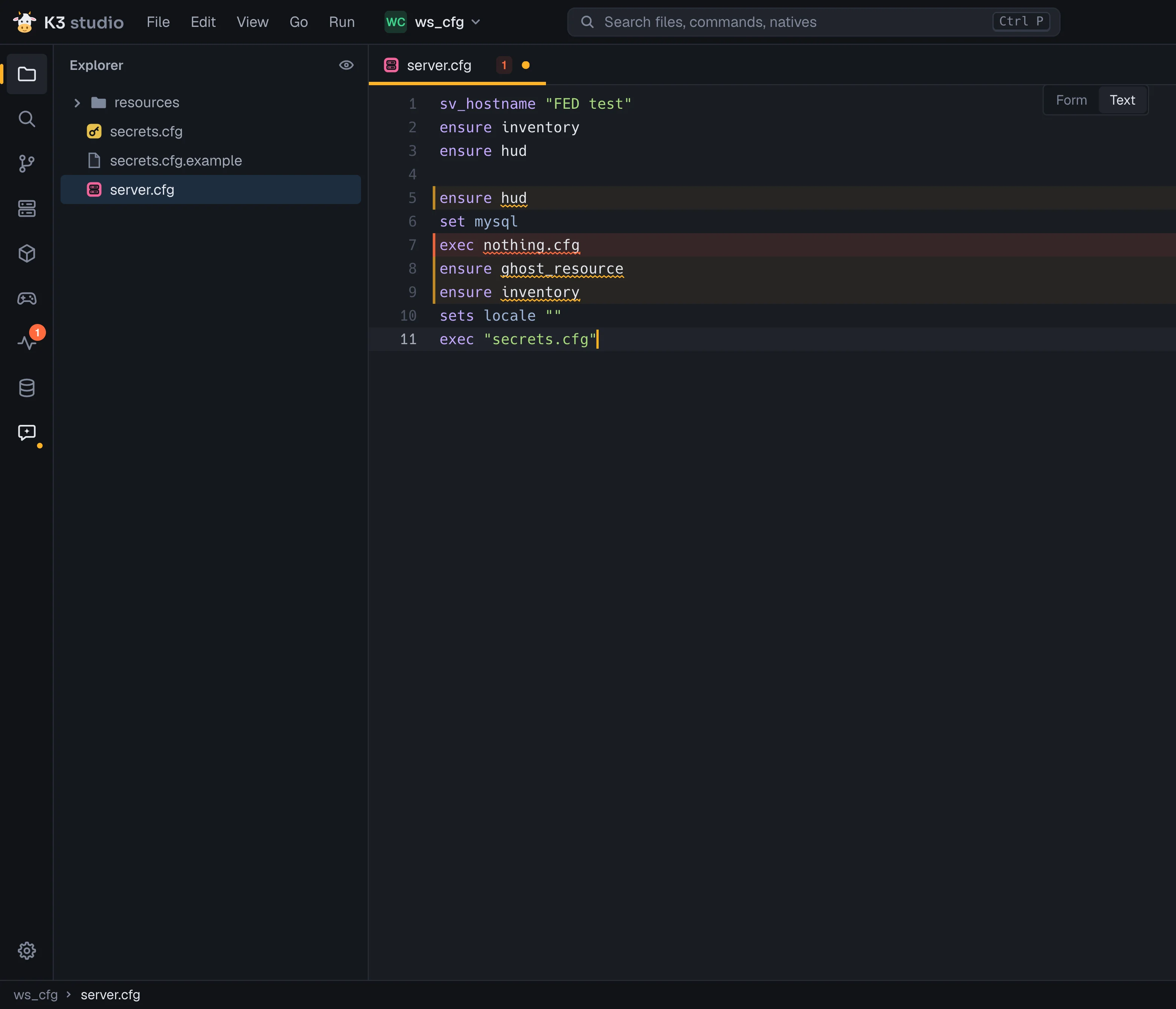Open the server panel icon in sidebar
The image size is (1176, 1009).
[x=27, y=208]
